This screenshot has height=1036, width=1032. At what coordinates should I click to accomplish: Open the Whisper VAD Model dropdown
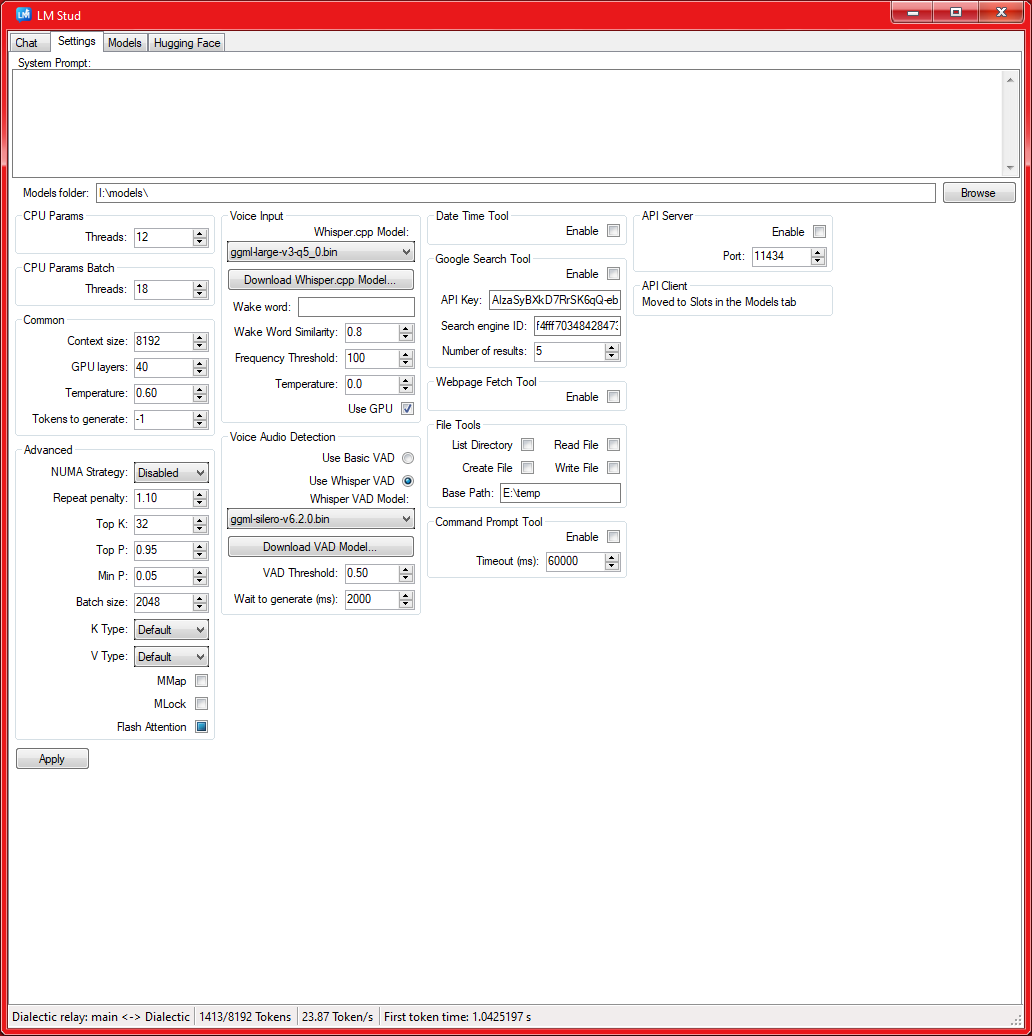[320, 519]
